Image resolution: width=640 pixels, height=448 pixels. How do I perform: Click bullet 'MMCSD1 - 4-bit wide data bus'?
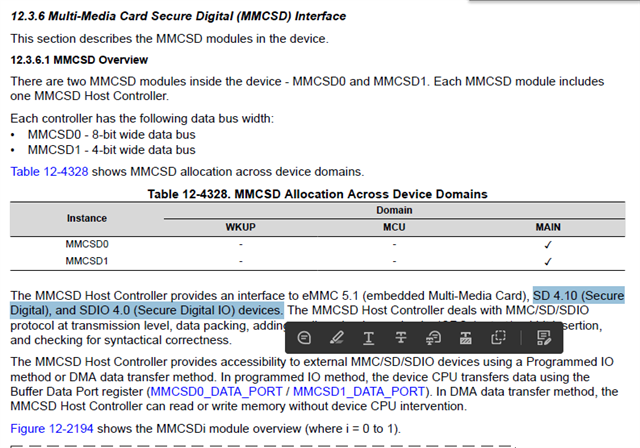tap(111, 150)
